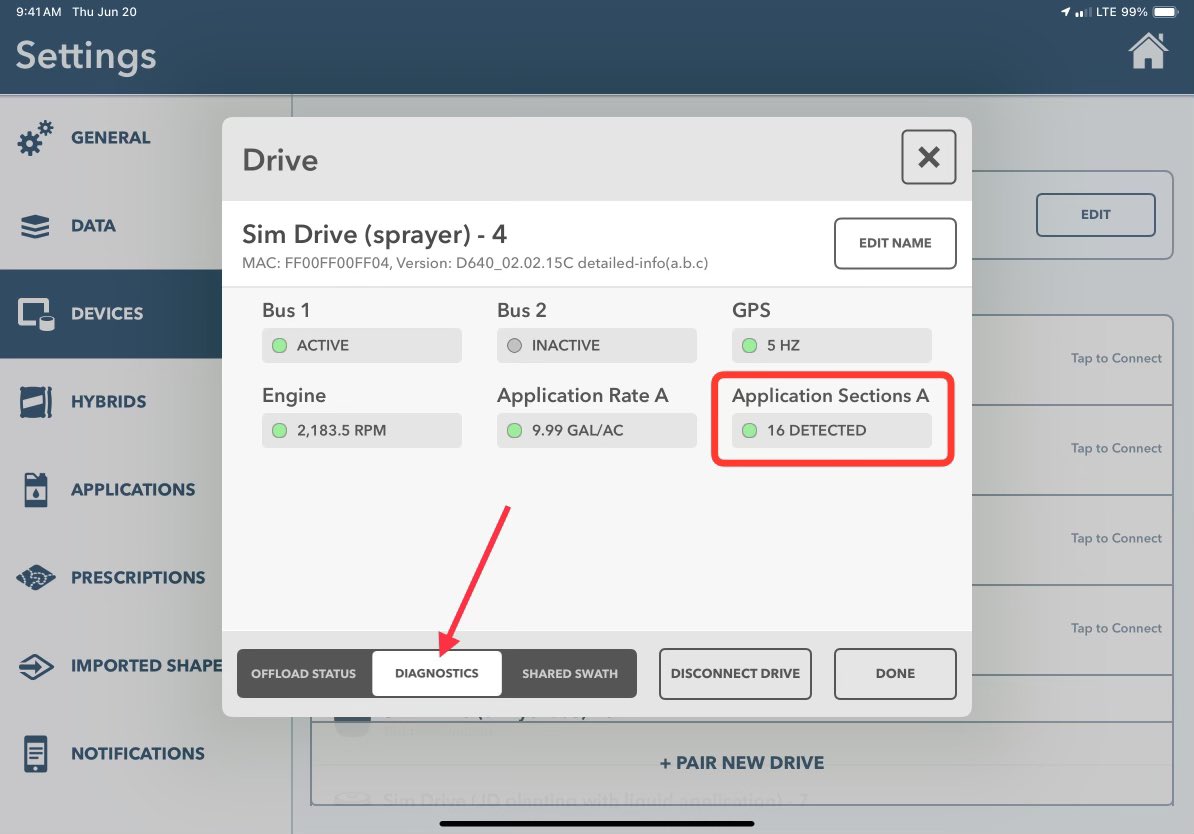Viewport: 1194px width, 834px height.
Task: Select Bus 1 Active status field
Action: (362, 346)
